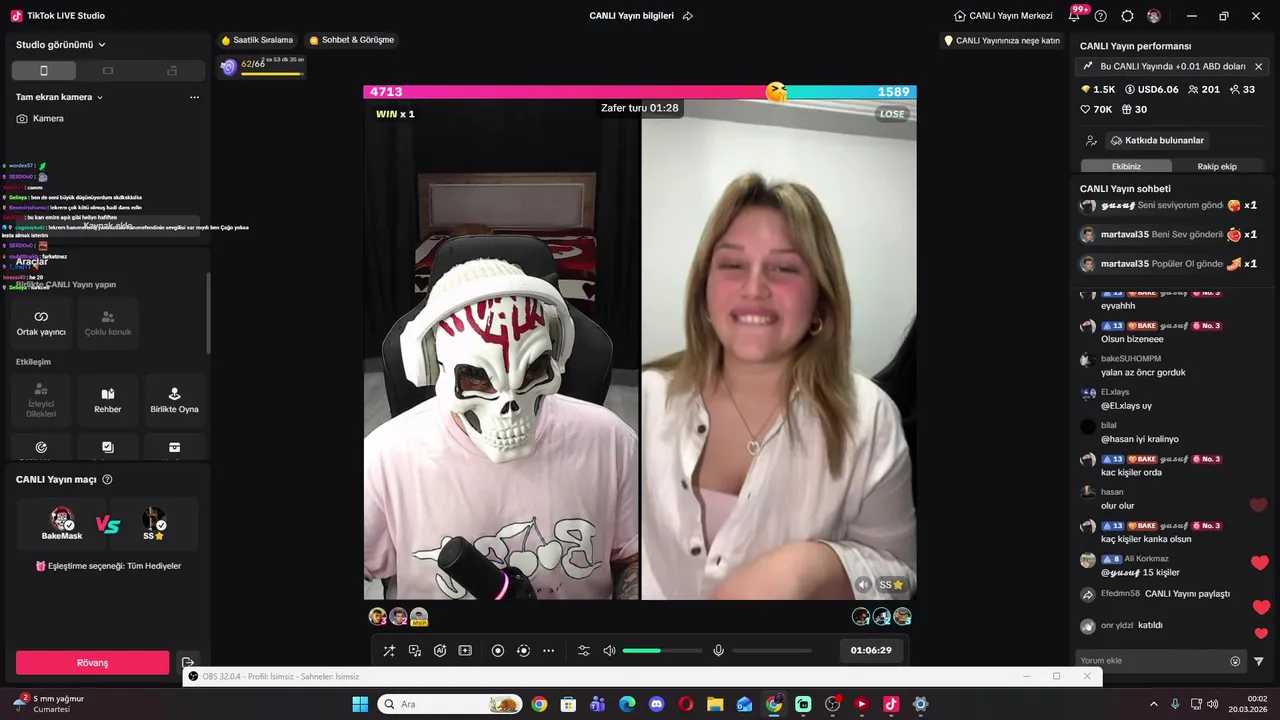Open the profile avatar in title bar
Screen dimensions: 1280x720
pyautogui.click(x=1154, y=16)
